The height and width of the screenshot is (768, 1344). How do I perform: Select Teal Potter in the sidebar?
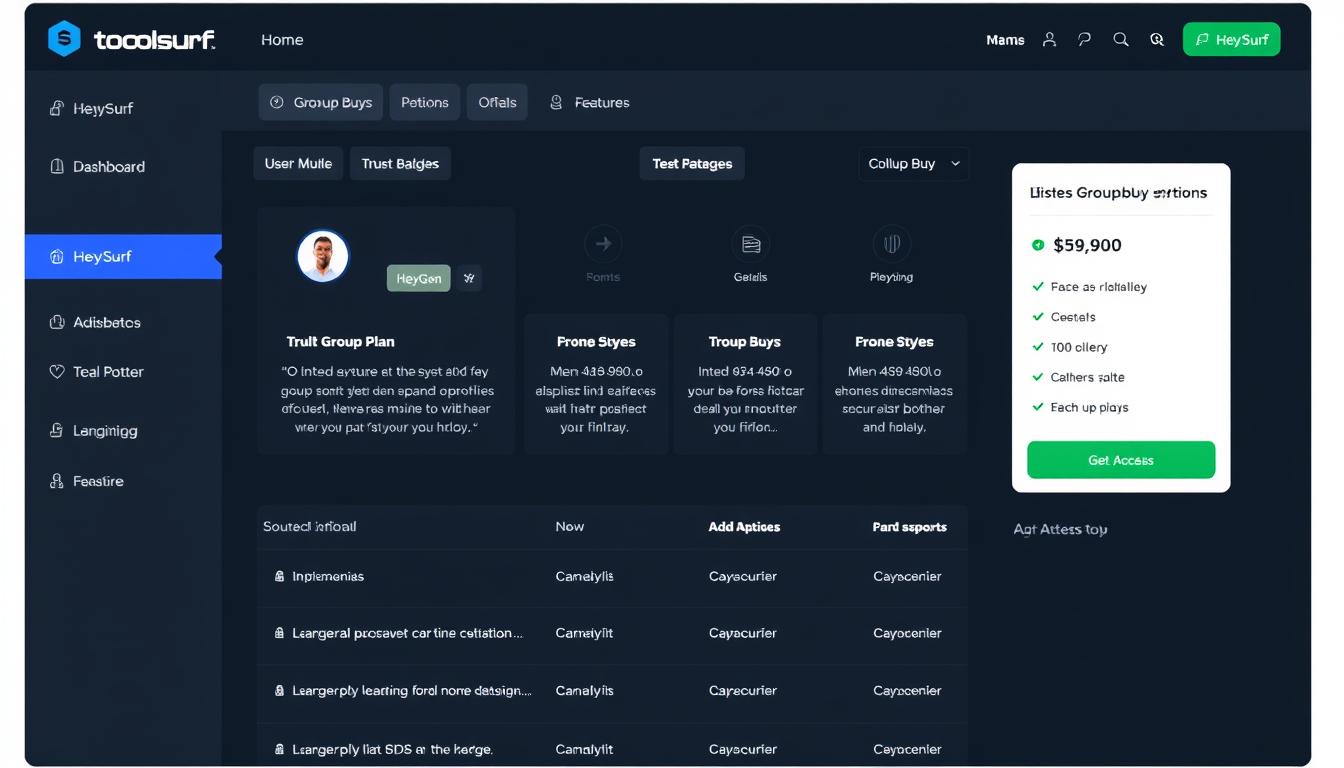click(108, 371)
